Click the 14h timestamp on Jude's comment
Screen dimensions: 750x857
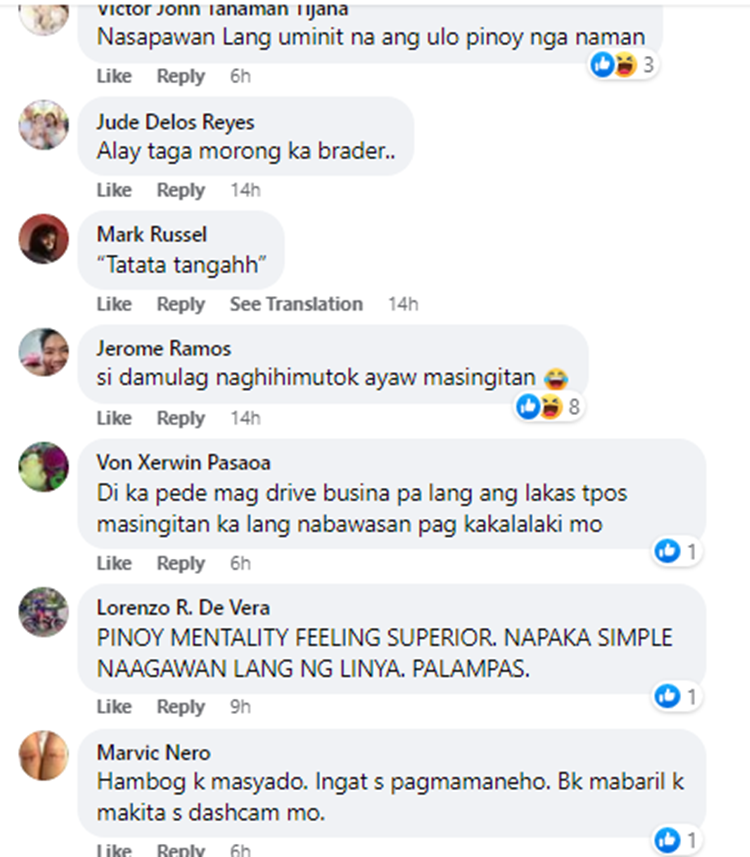point(245,190)
